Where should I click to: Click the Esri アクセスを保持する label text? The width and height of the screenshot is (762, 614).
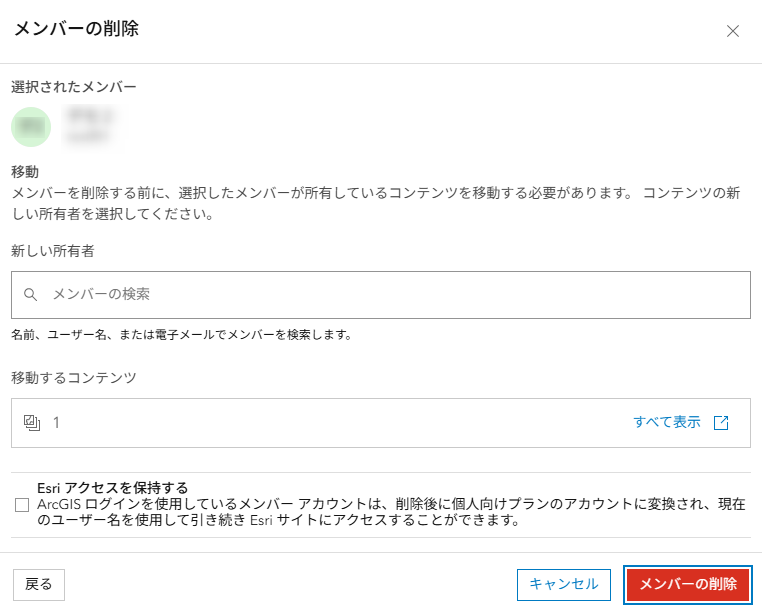pos(113,488)
